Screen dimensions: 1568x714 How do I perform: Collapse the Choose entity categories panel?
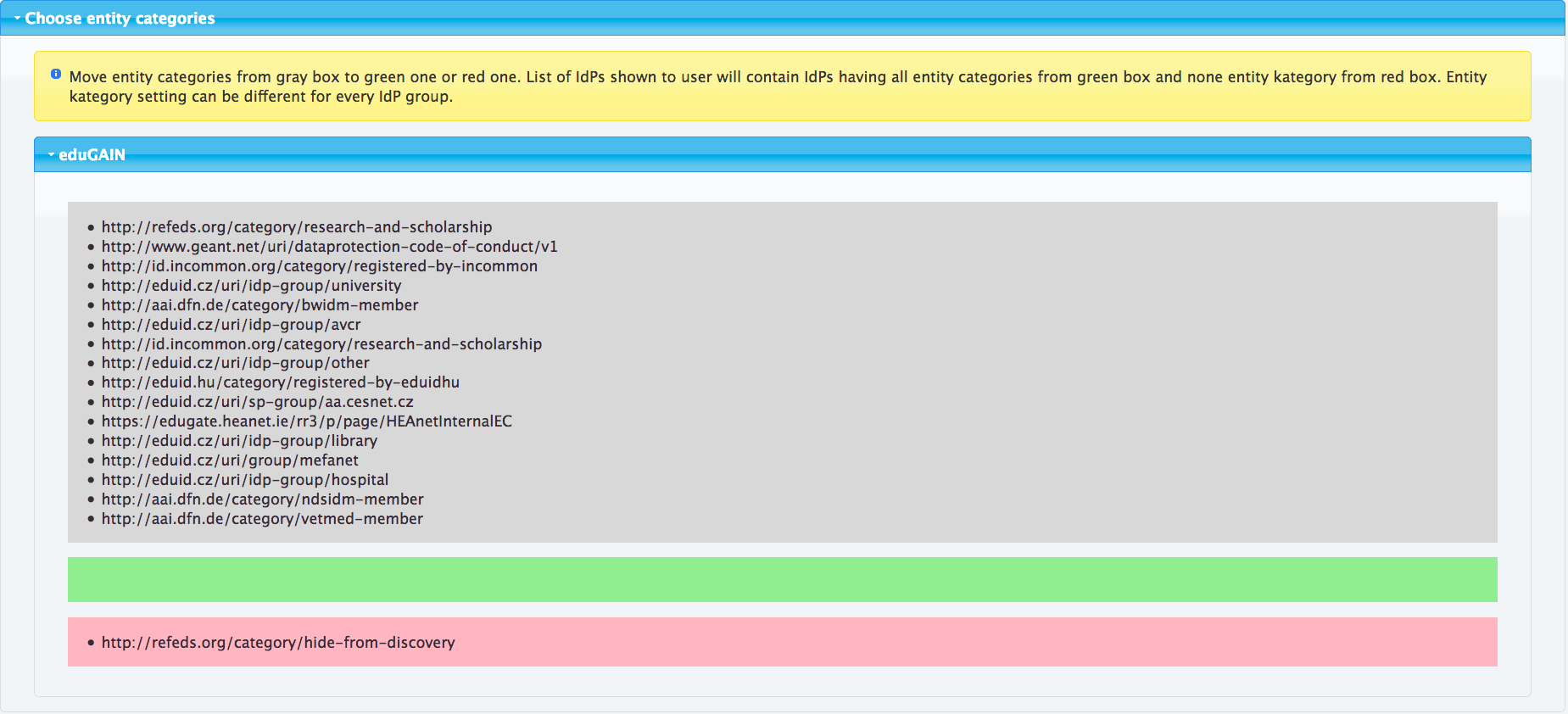119,19
